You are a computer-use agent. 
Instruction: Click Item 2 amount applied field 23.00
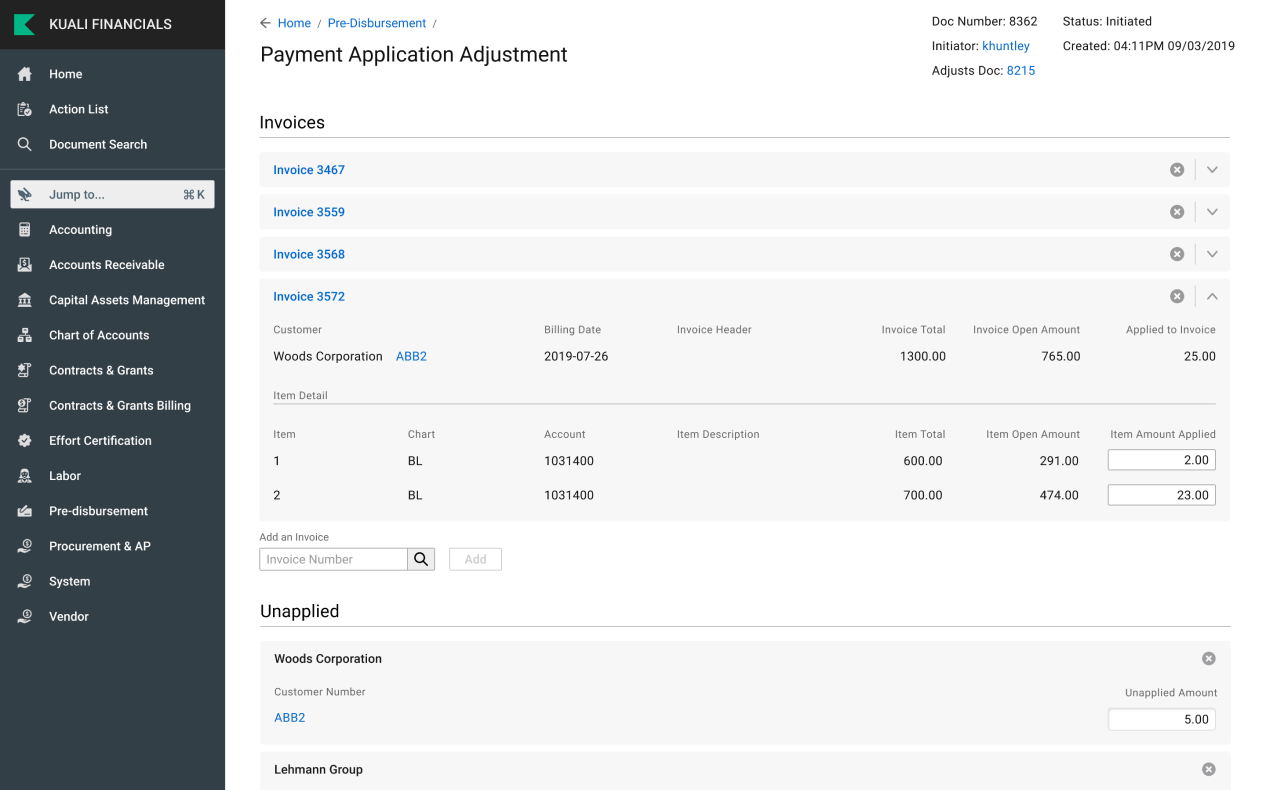(x=1162, y=495)
